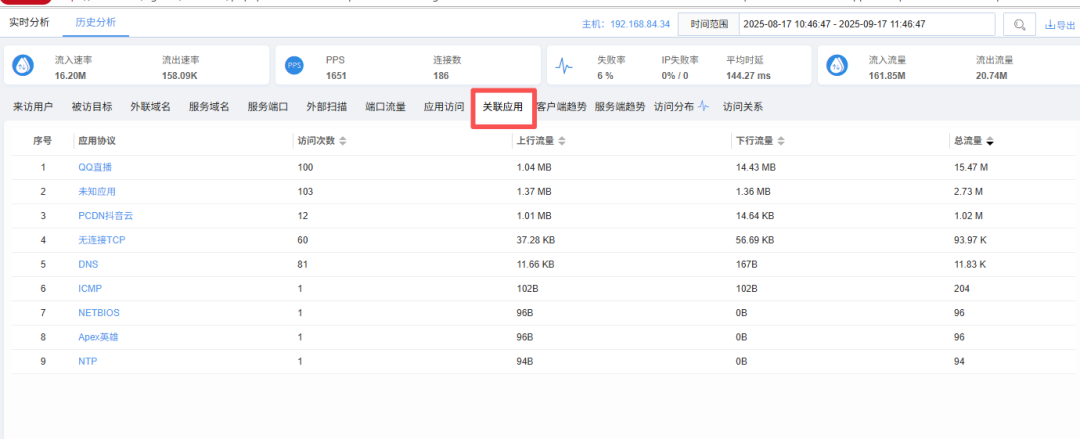Click the 失败率 pulse waveform icon
Image resolution: width=1080 pixels, height=439 pixels.
pyautogui.click(x=565, y=66)
